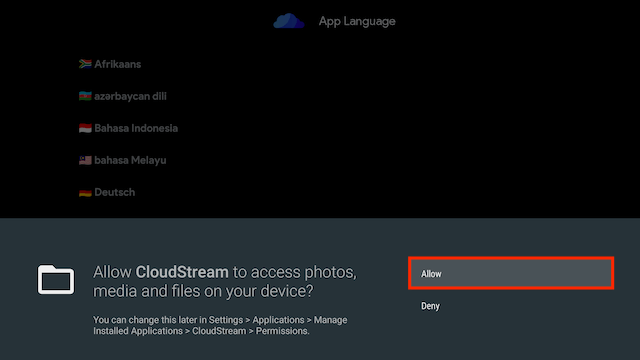Click the Germany flag icon
Screen dimensions: 640x360
pos(85,192)
